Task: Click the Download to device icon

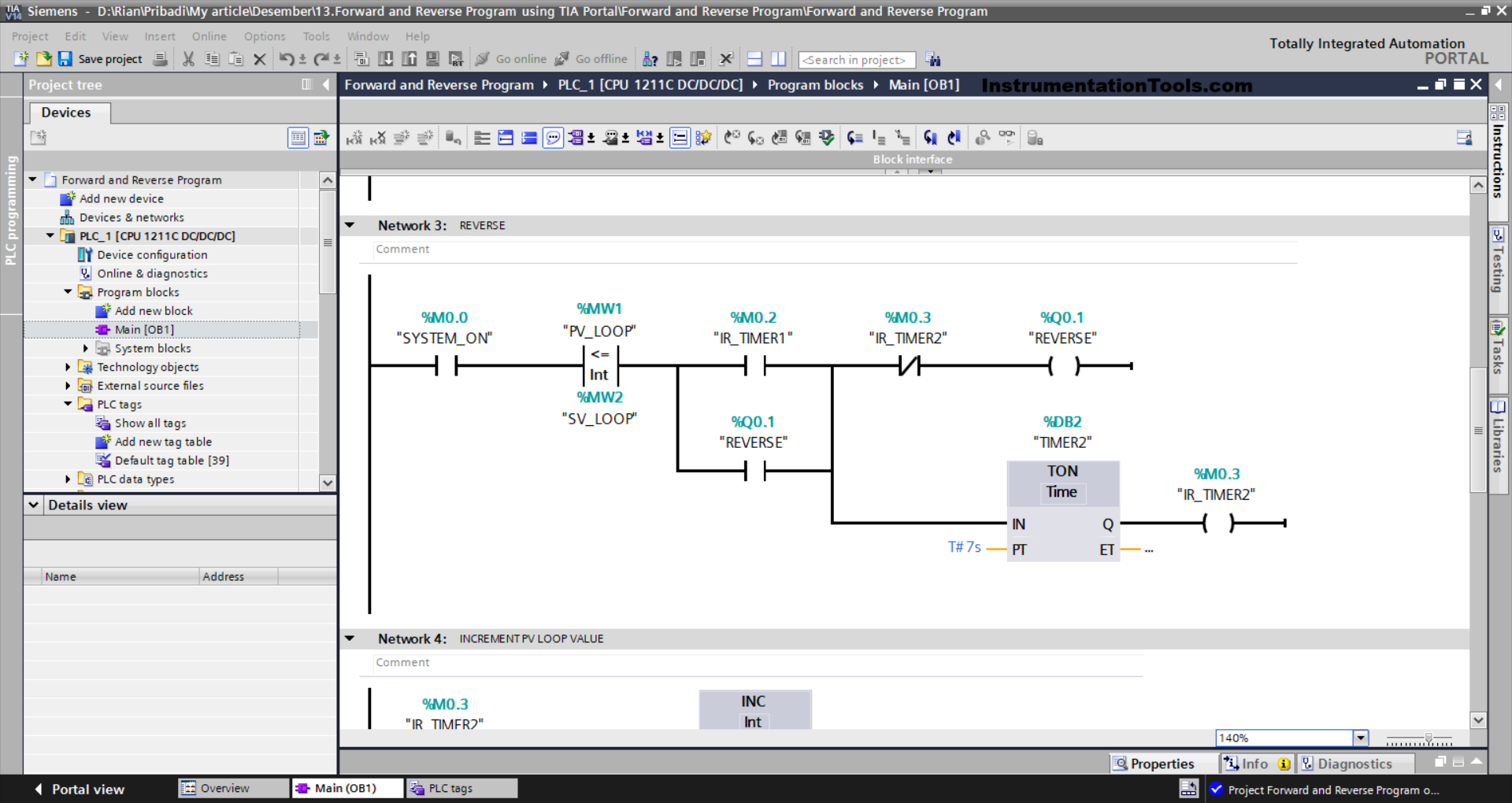Action: 385,59
